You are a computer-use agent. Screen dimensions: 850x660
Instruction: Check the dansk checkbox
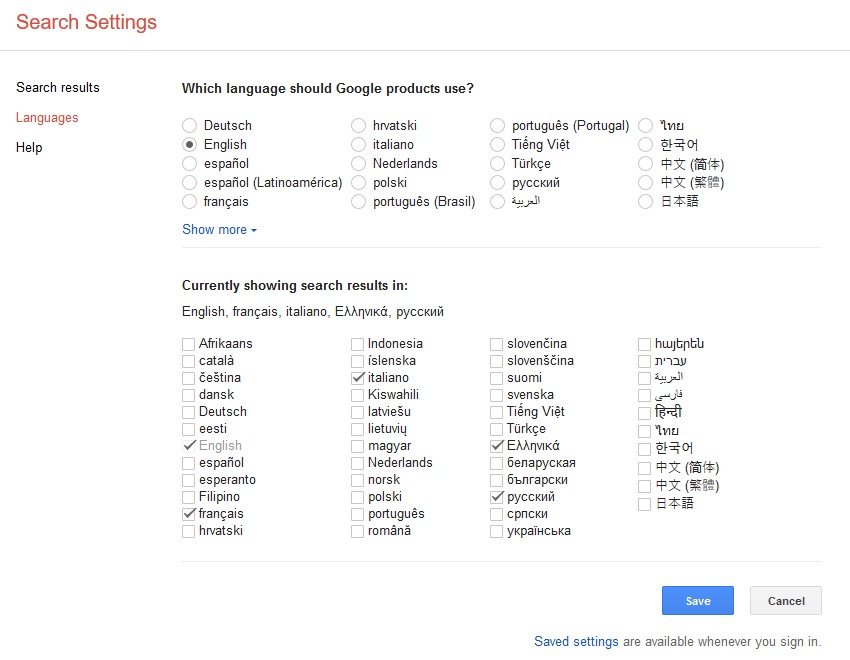[x=188, y=395]
